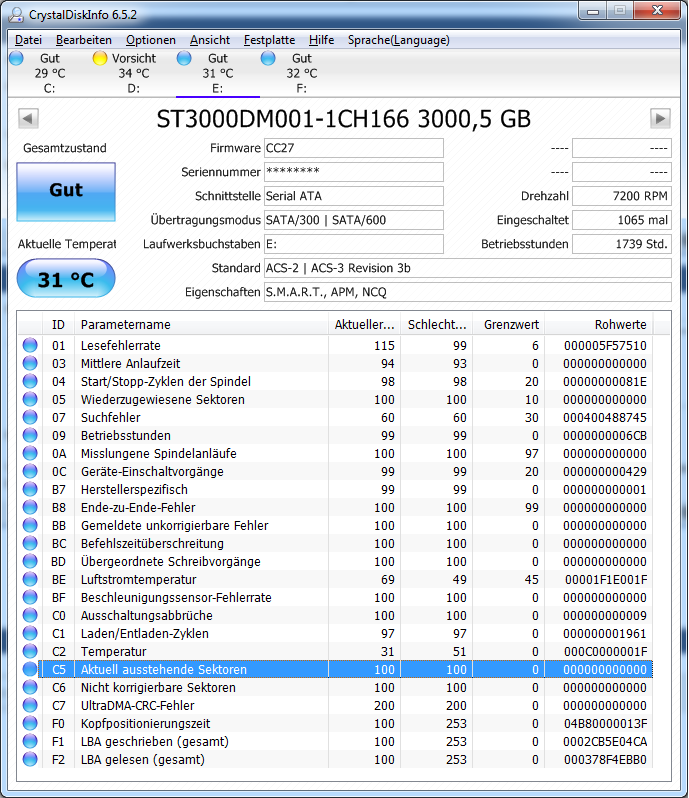Open the Festplatte menu
689x798 pixels.
(269, 40)
